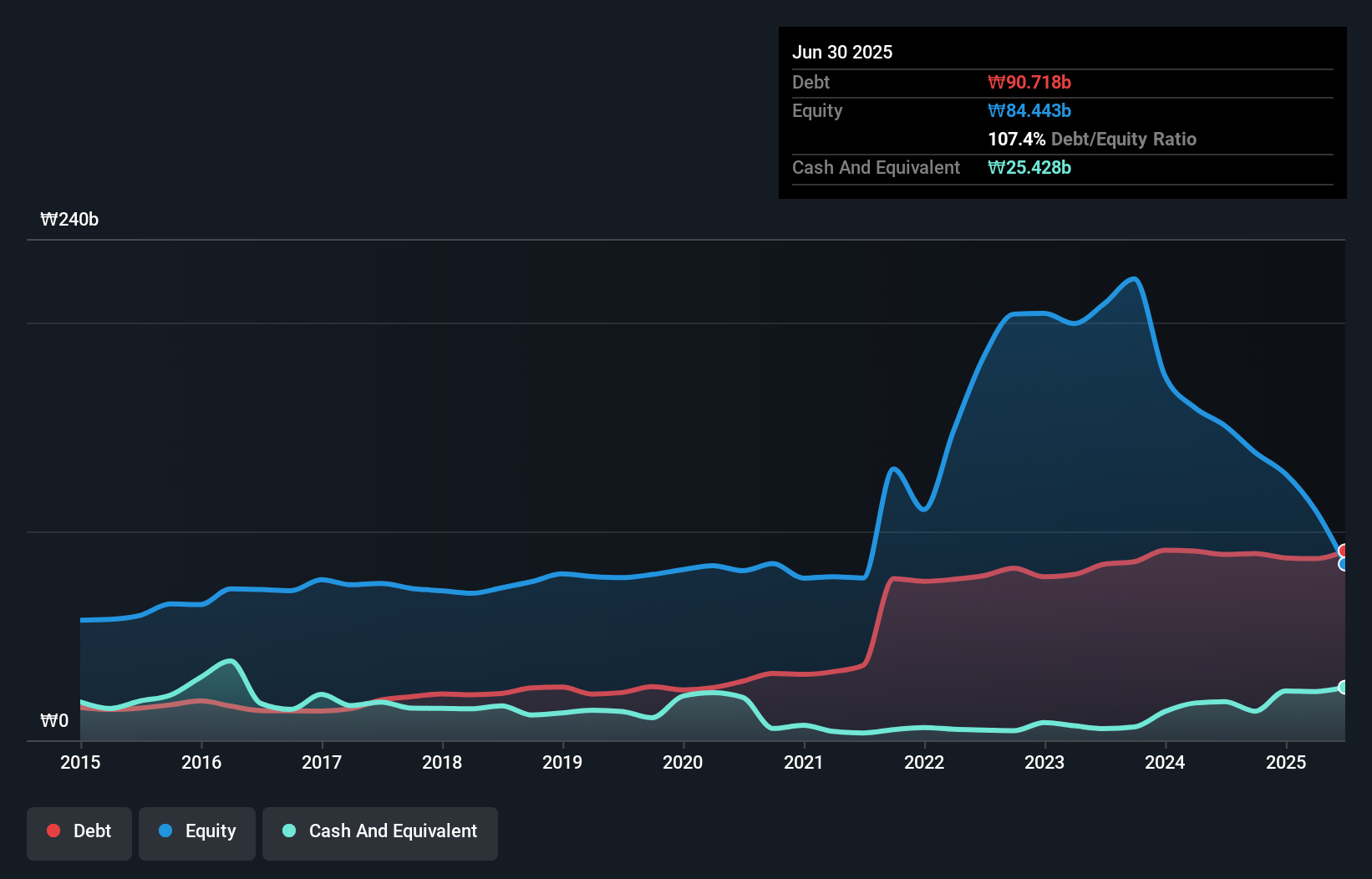Screen dimensions: 1372x879
Task: Click the ₩90.718b Debt value link
Action: coord(1030,82)
